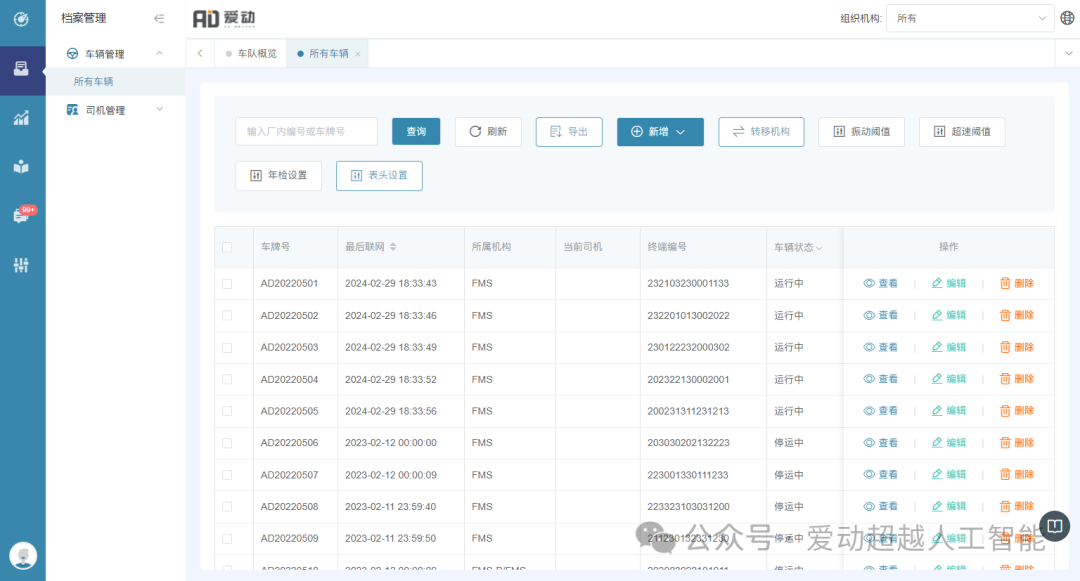Screen dimensions: 1080x581
Task: Open the dashboard icon in left sidebar
Action: pos(21,19)
